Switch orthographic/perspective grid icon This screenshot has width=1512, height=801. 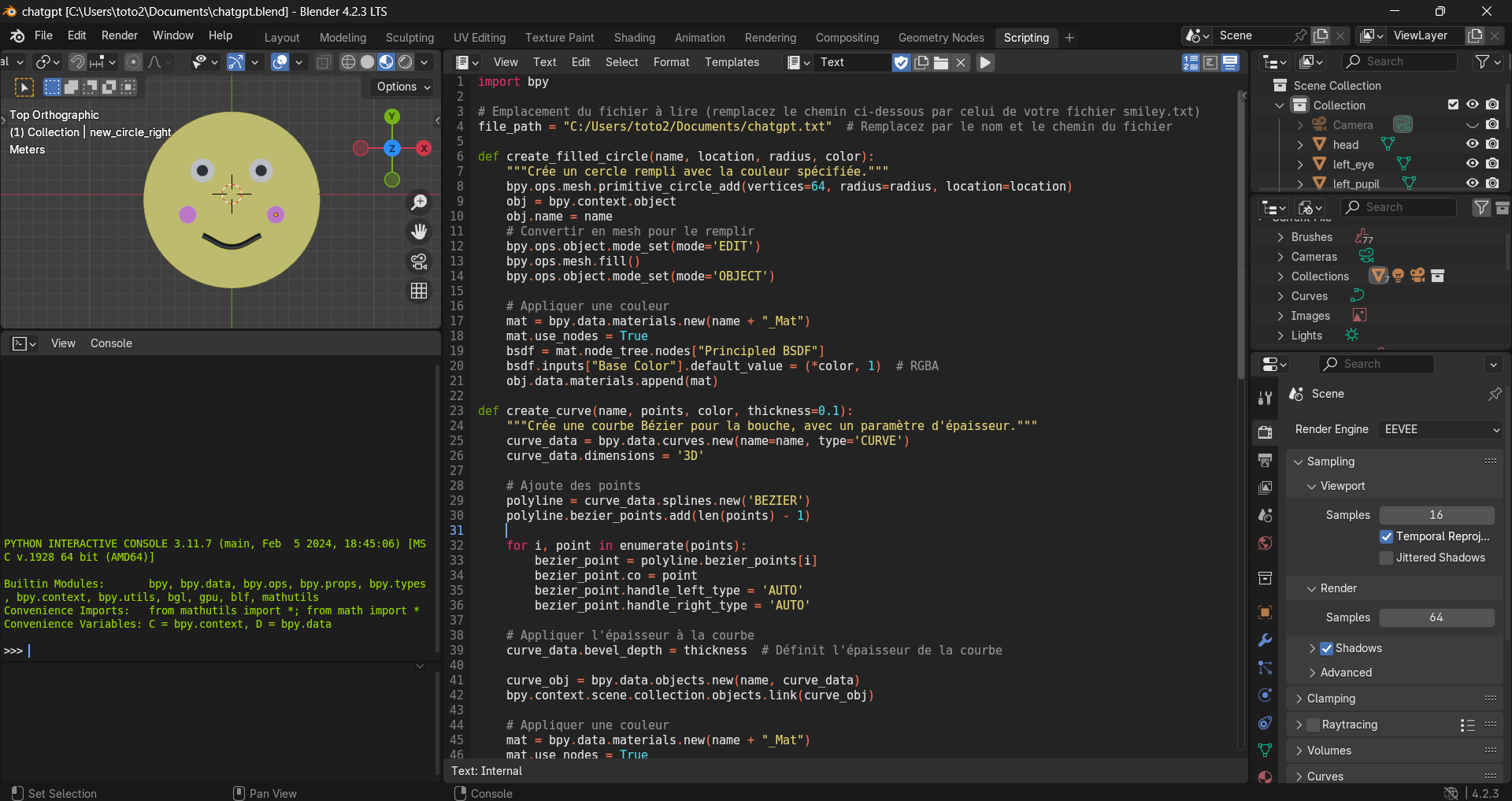pos(419,291)
